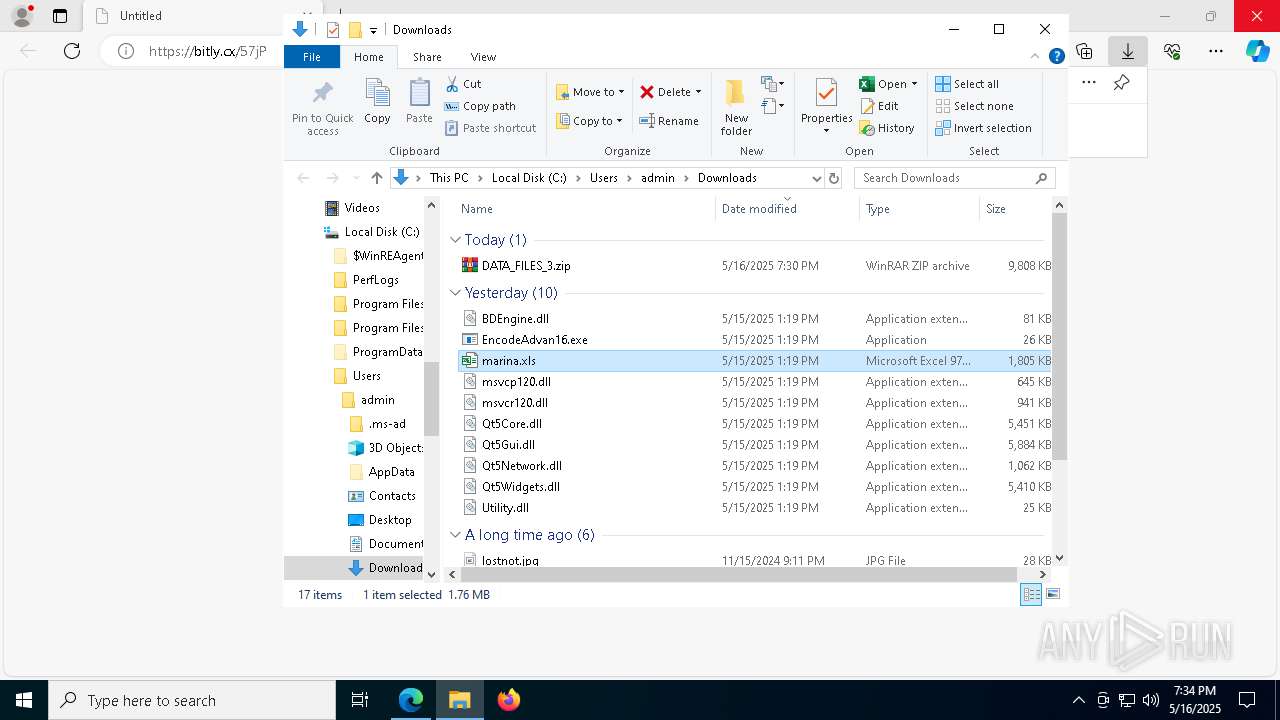Click the Copy ribbon icon
This screenshot has width=1280, height=720.
[377, 102]
